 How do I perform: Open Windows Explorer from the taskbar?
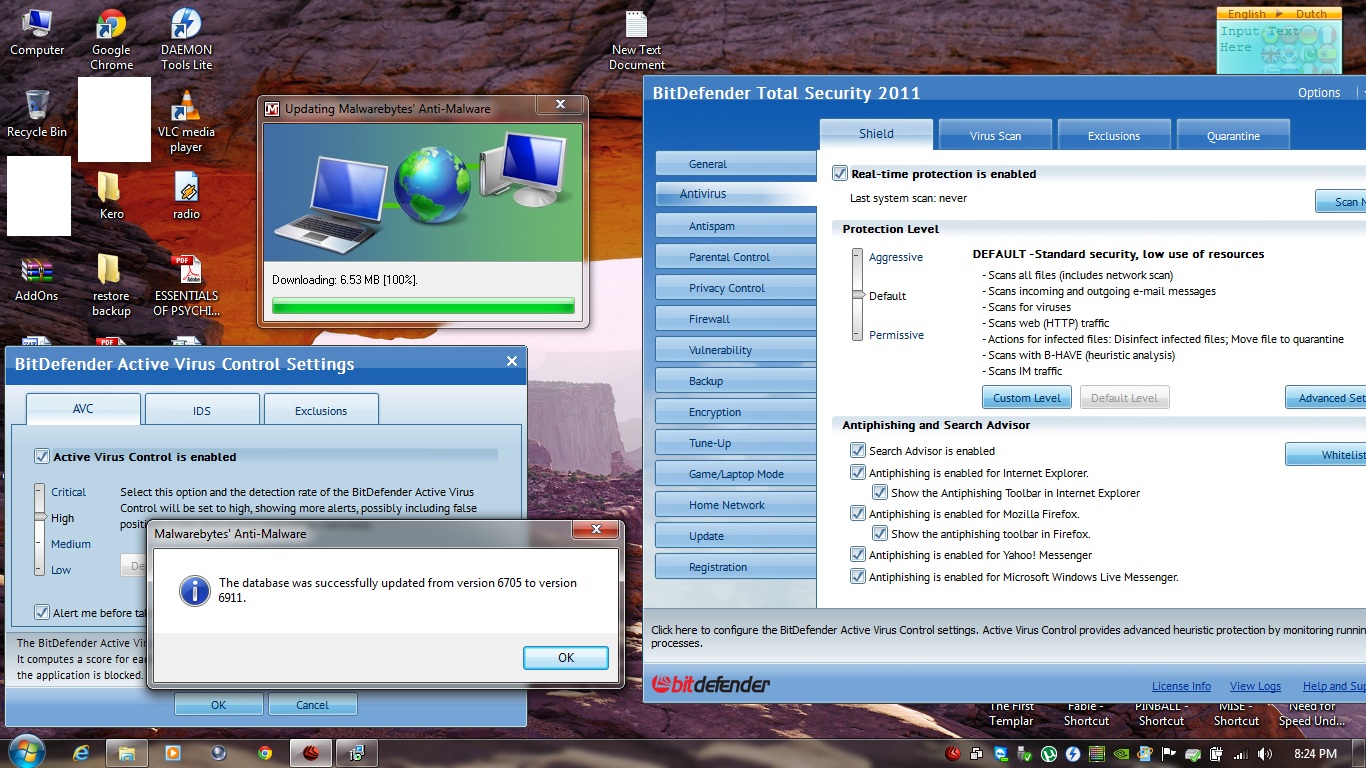pos(127,752)
